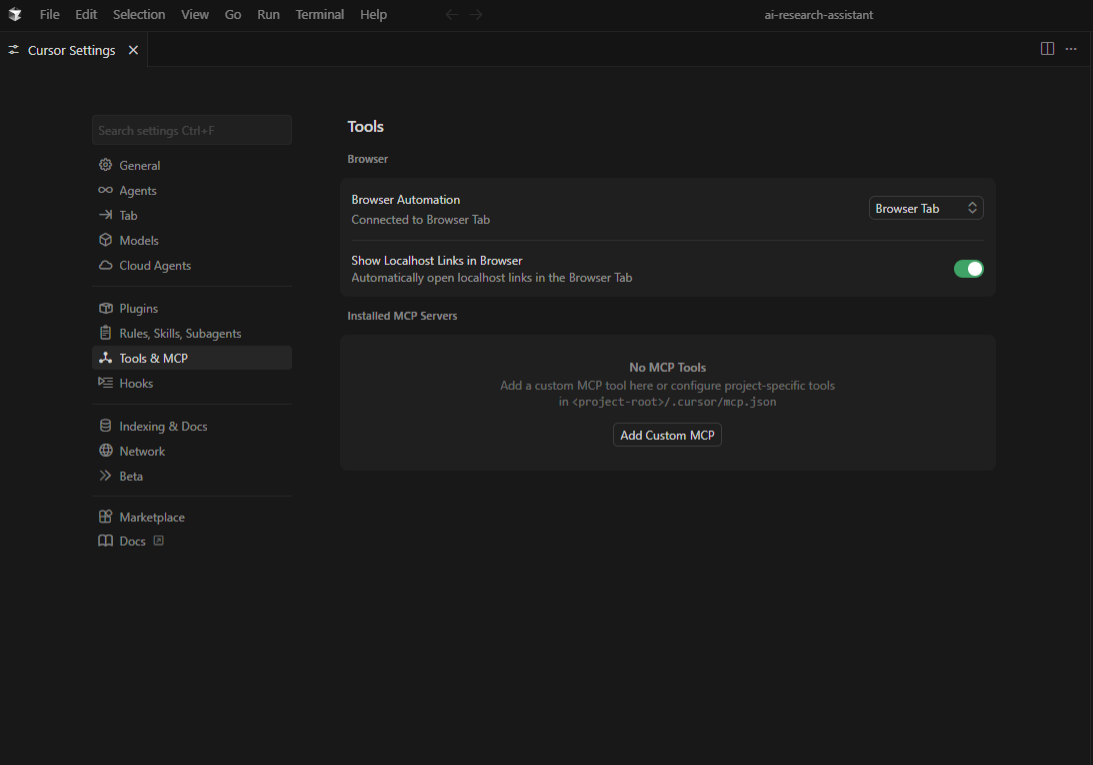The width and height of the screenshot is (1093, 765).
Task: Select the Models cube icon
Action: 105,240
